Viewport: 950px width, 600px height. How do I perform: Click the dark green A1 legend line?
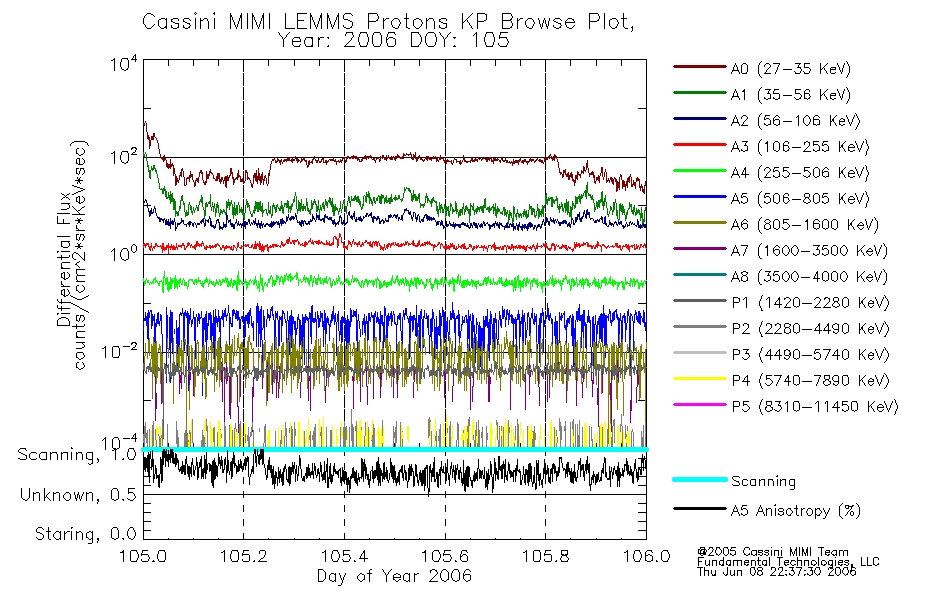(700, 93)
